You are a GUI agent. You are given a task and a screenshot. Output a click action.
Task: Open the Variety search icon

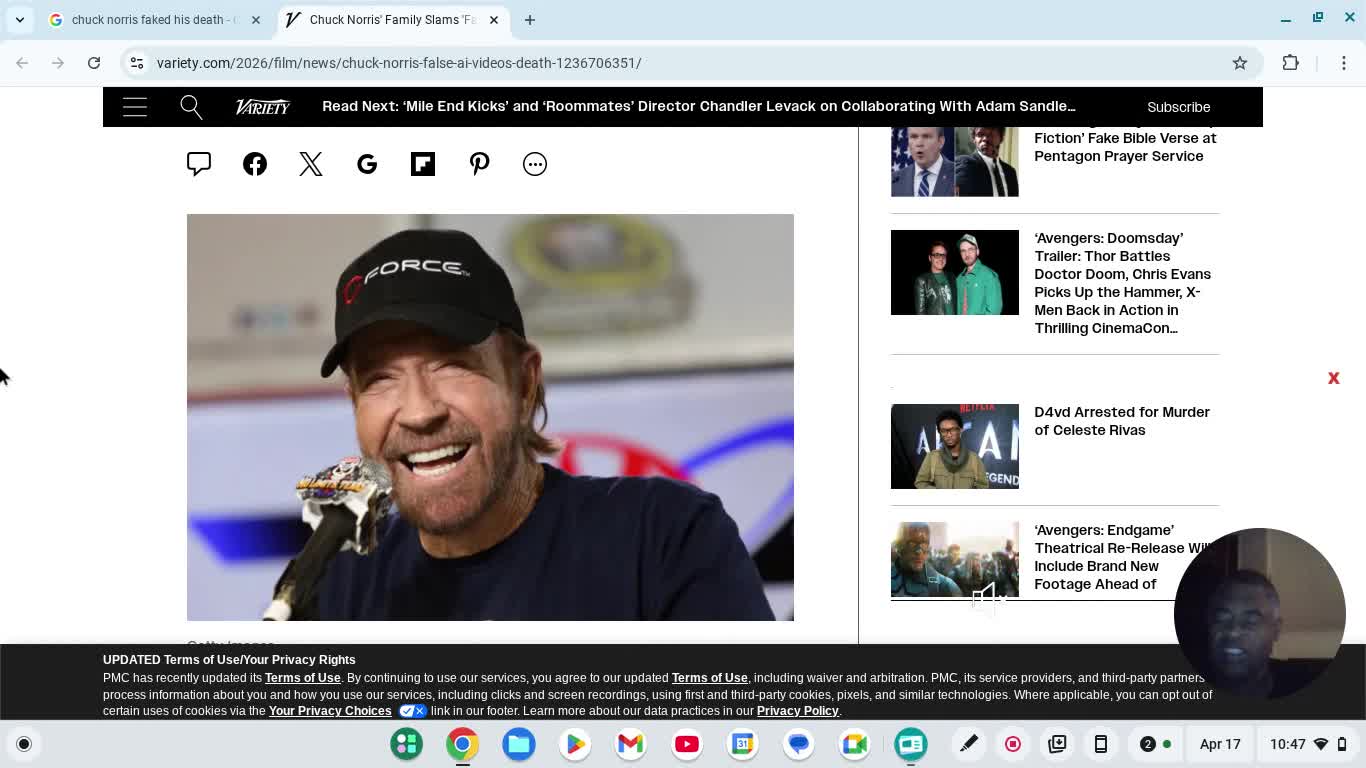click(191, 107)
